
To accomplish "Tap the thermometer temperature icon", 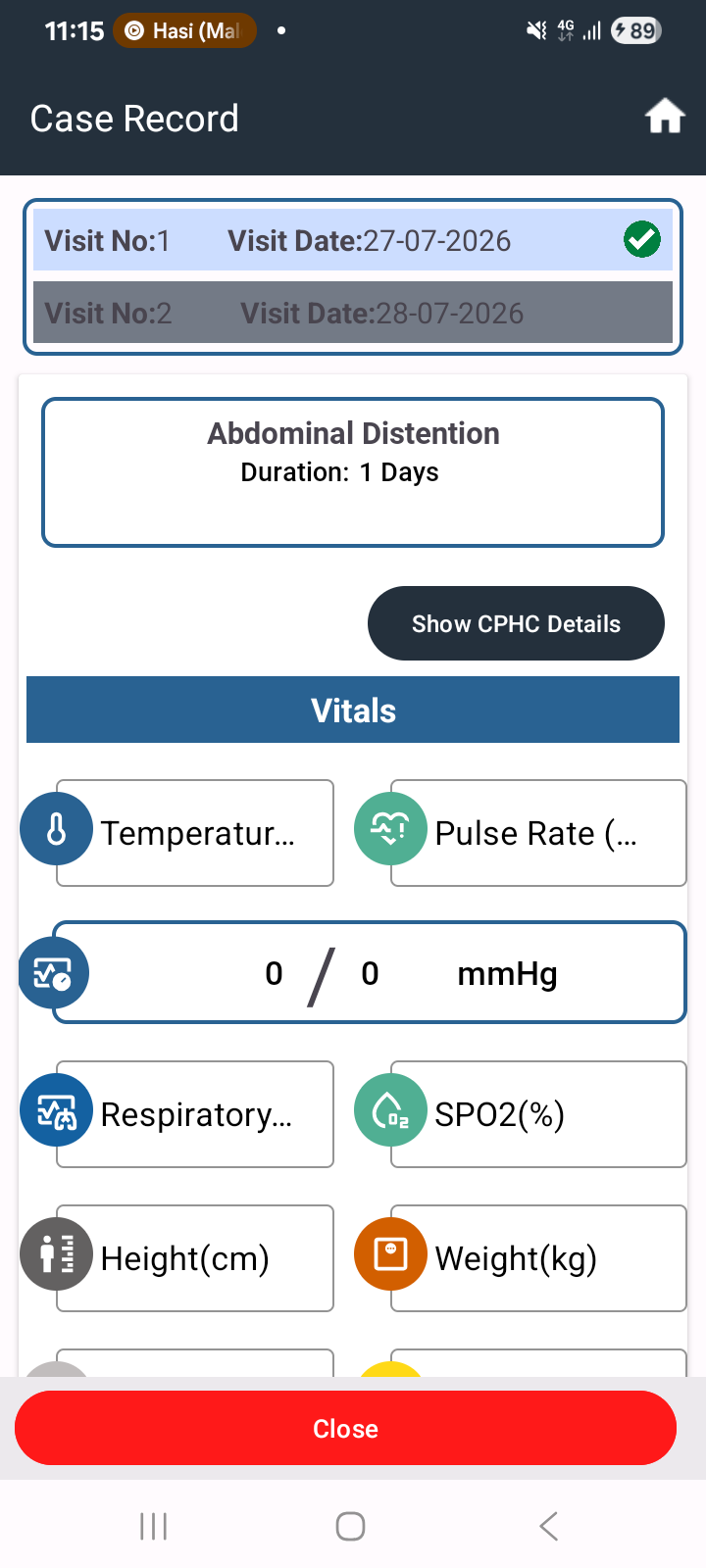I will tap(57, 829).
